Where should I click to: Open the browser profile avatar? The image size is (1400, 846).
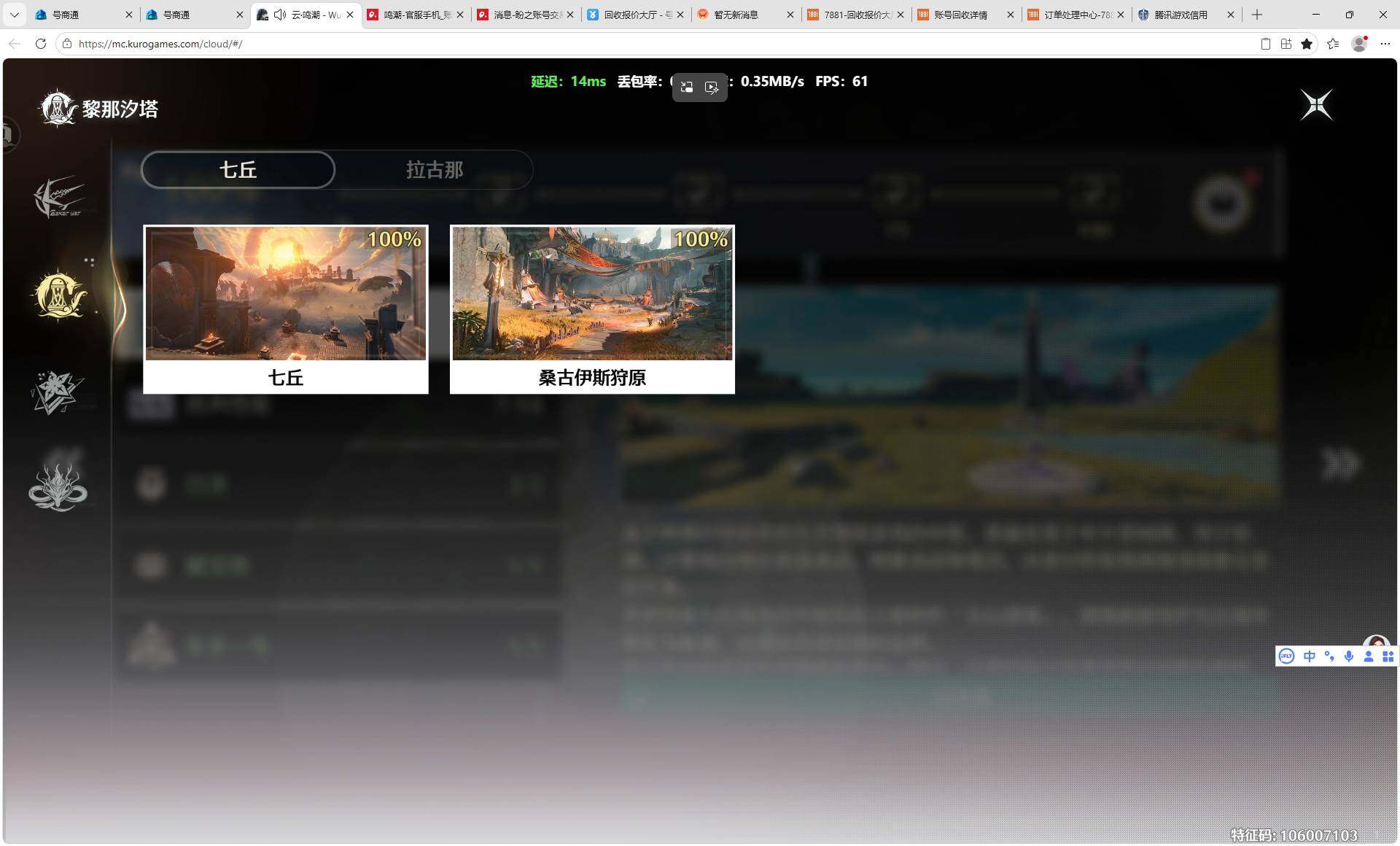tap(1359, 44)
